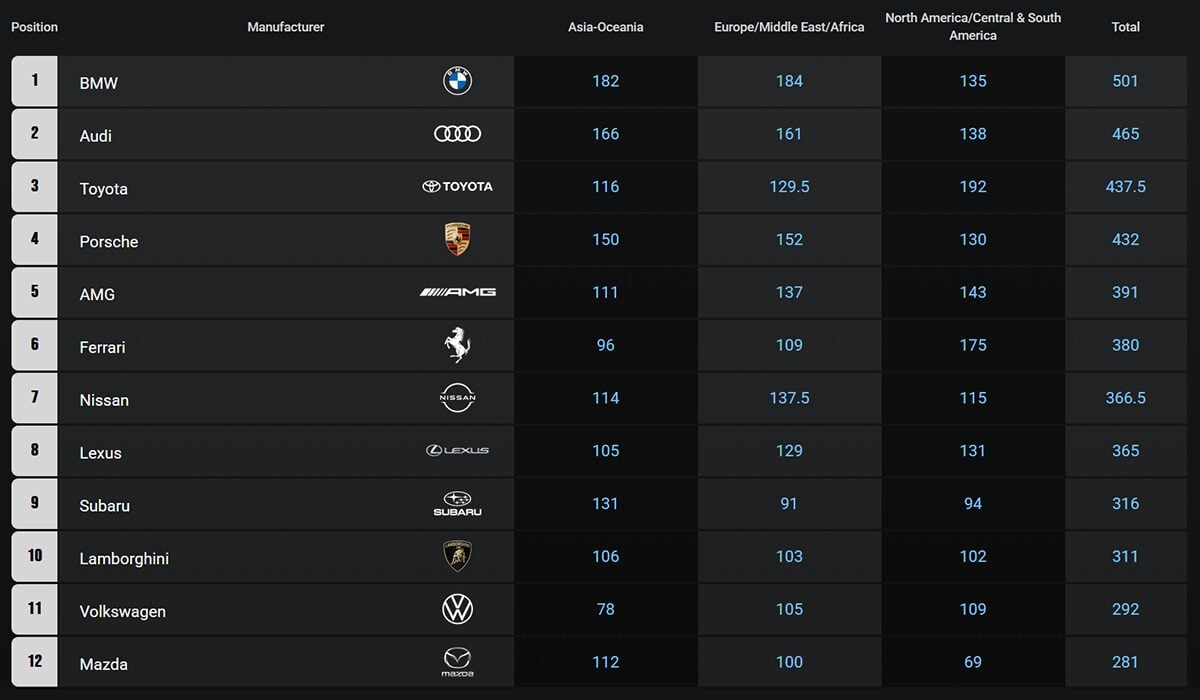Click Toyota's North America score 192
Screen dimensions: 1200x700
coord(972,187)
